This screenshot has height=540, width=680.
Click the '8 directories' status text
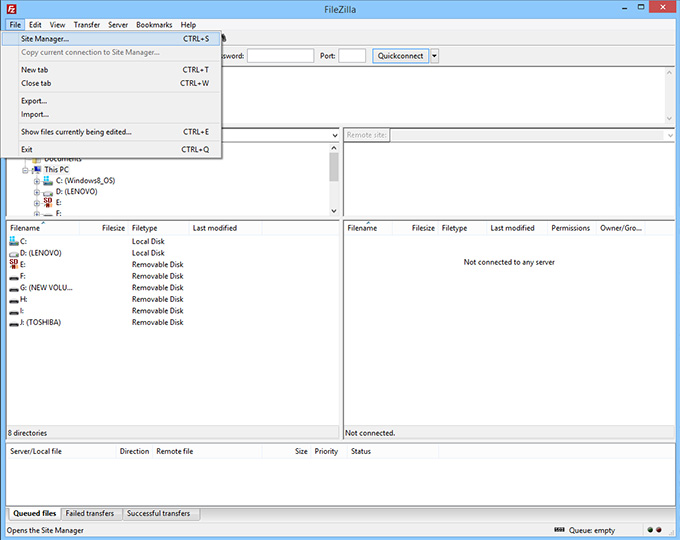tap(27, 433)
